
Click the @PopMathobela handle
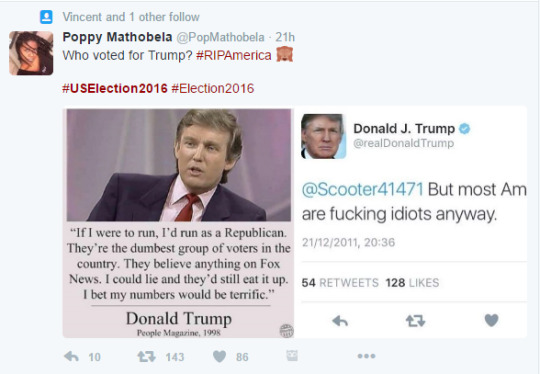pyautogui.click(x=220, y=37)
